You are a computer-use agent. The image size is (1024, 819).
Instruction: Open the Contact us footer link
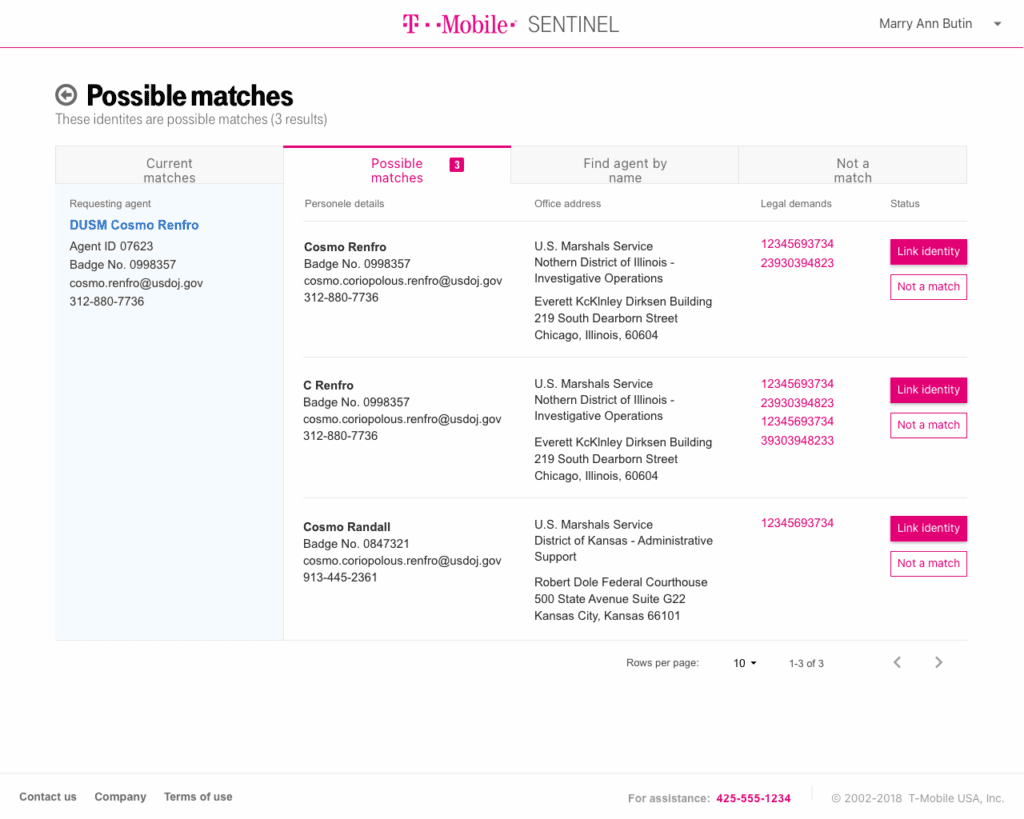[48, 797]
